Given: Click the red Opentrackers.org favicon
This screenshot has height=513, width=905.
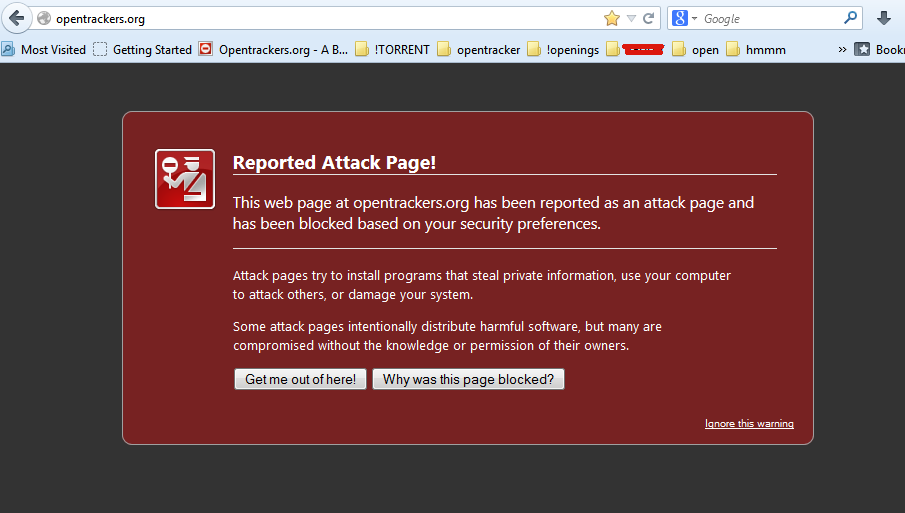Looking at the screenshot, I should click(205, 49).
